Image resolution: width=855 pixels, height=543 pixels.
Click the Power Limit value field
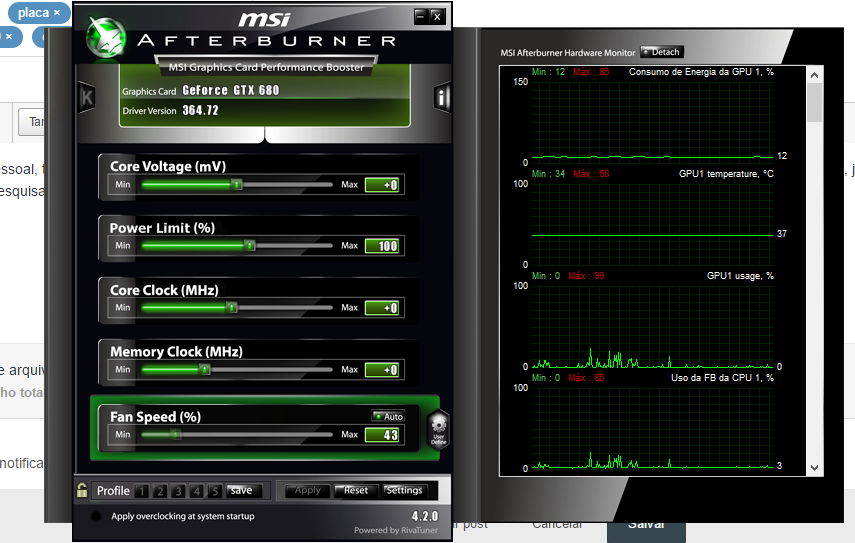pyautogui.click(x=382, y=246)
